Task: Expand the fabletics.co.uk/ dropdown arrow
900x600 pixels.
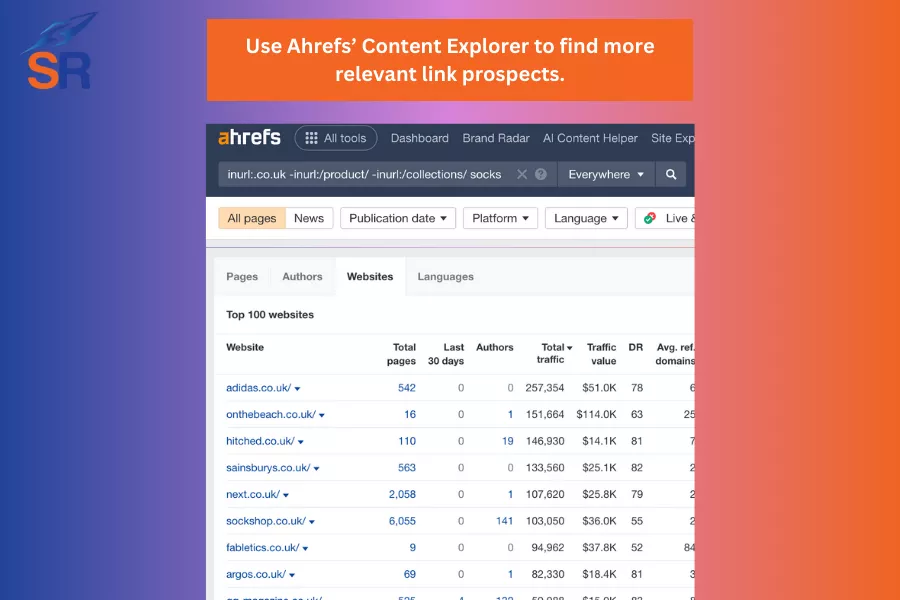Action: tap(305, 549)
